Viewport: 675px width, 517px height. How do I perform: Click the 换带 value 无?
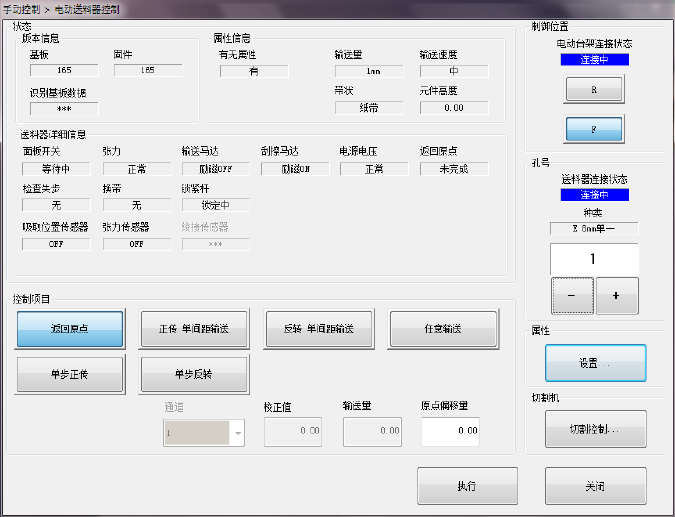coord(137,205)
